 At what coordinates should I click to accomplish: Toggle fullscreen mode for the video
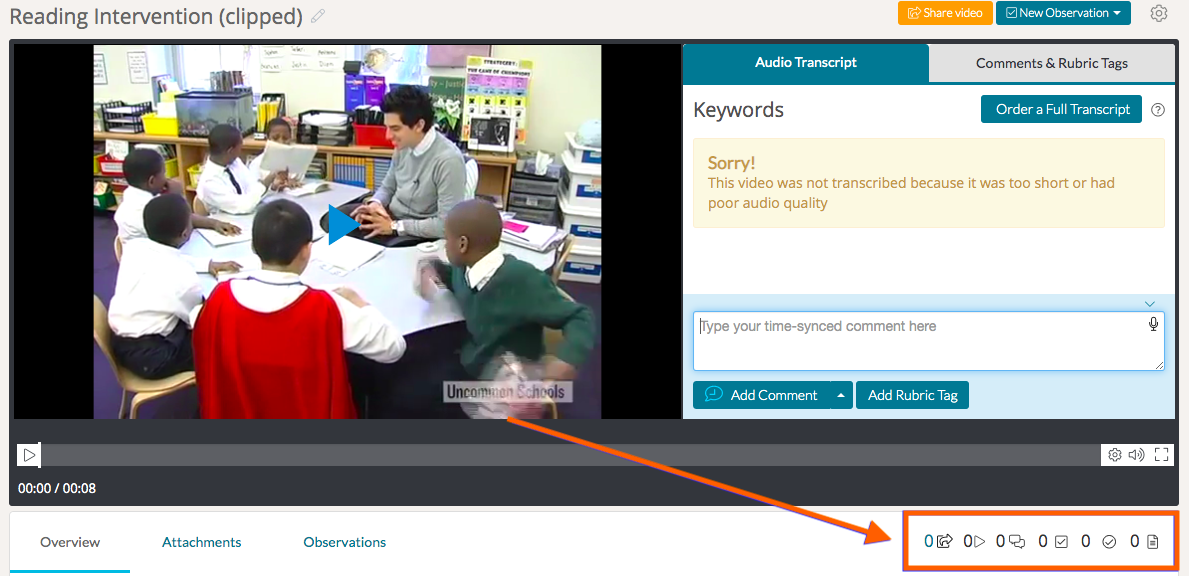[x=1161, y=455]
